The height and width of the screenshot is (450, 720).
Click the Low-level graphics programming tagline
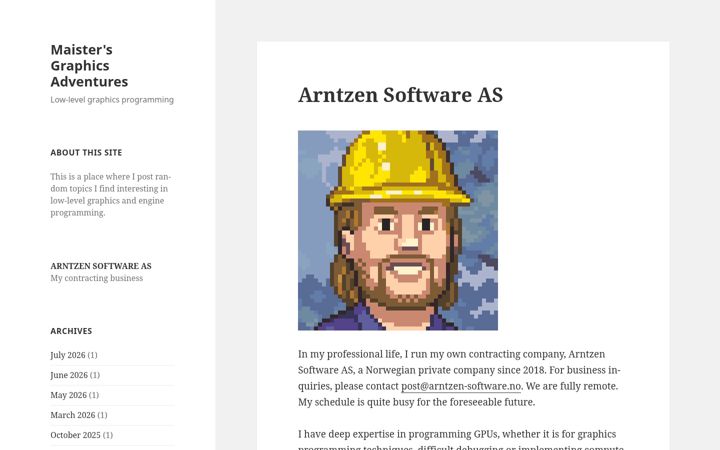112,100
